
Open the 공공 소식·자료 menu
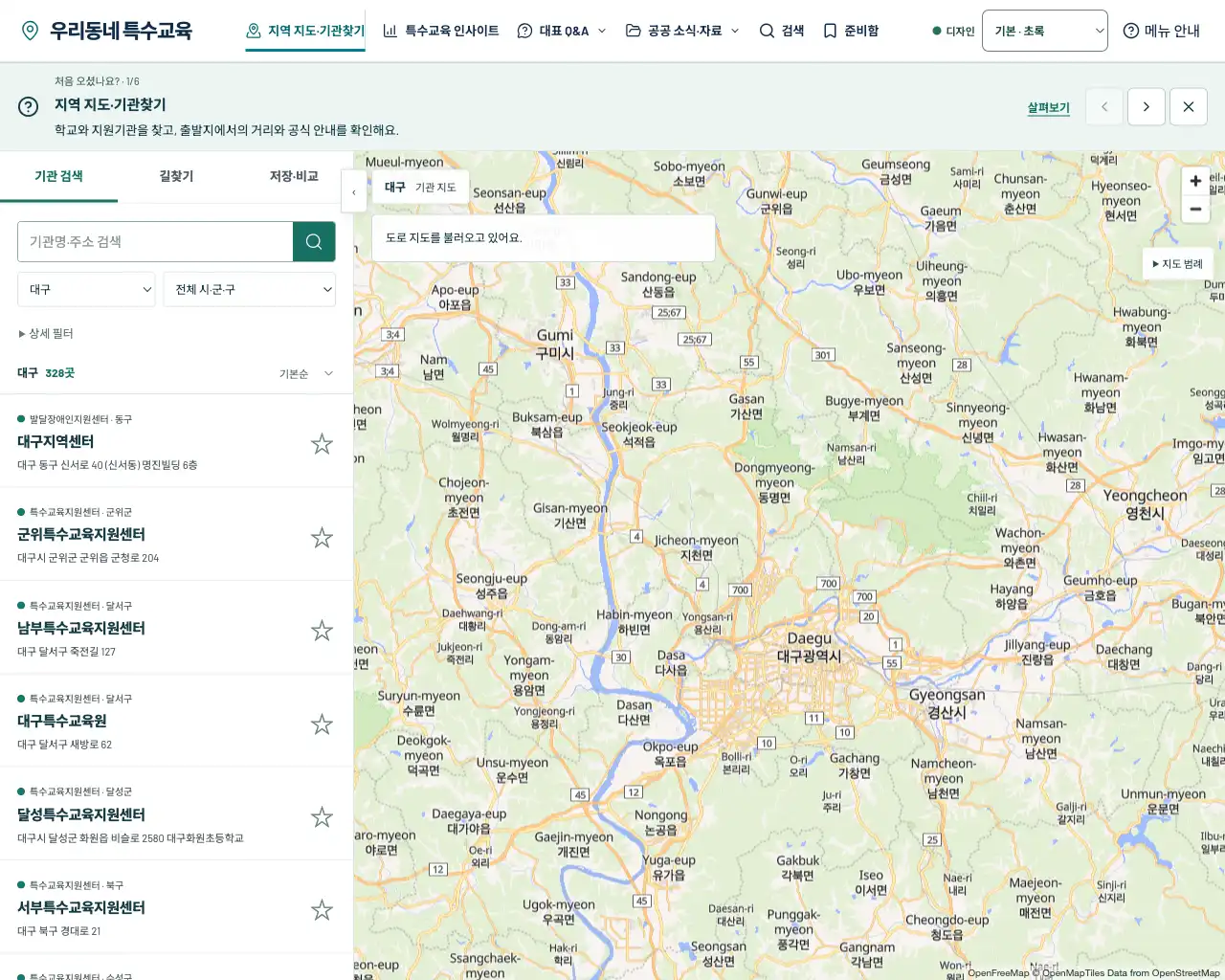click(x=682, y=31)
